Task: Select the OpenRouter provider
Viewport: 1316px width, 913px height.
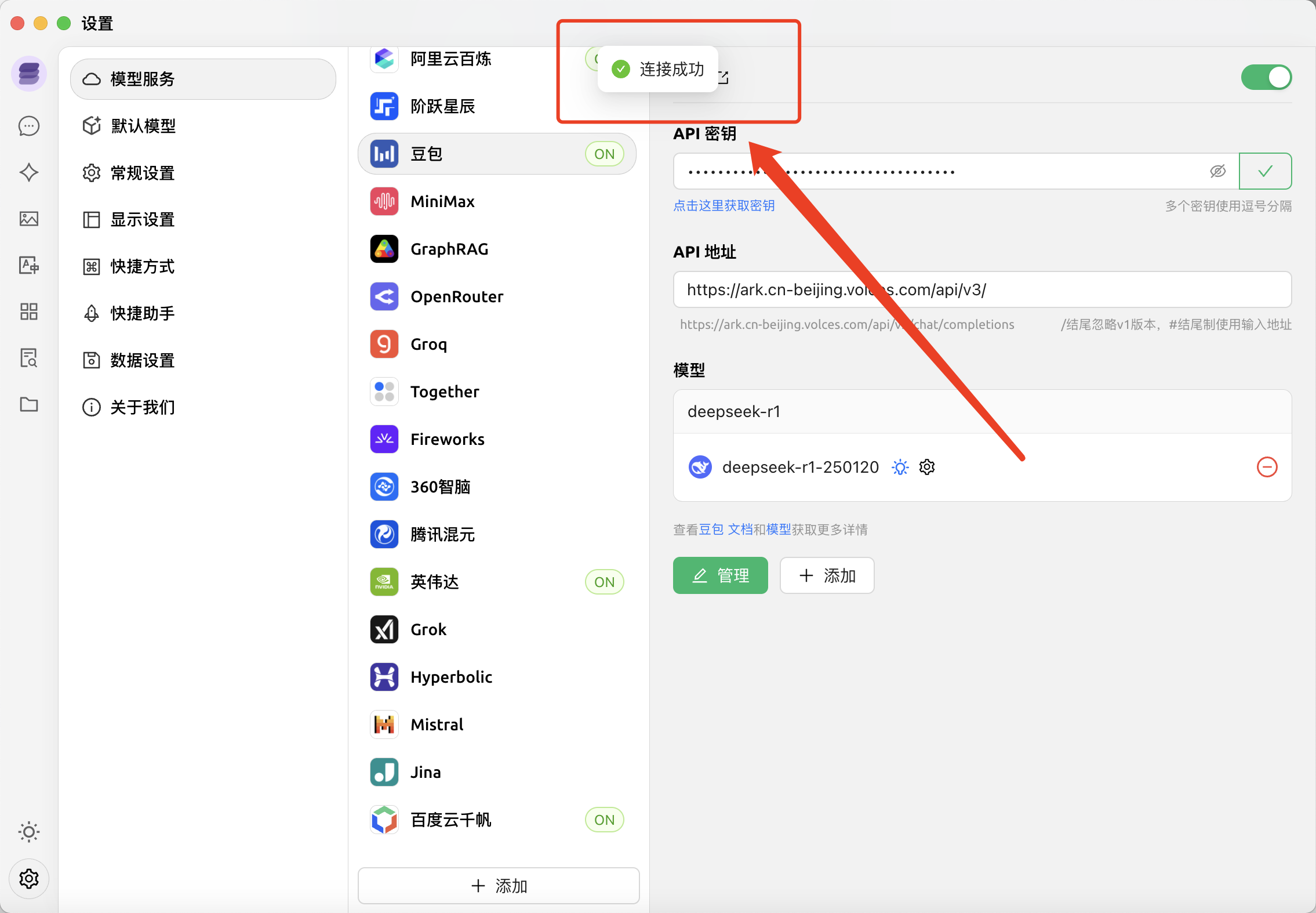Action: point(456,296)
